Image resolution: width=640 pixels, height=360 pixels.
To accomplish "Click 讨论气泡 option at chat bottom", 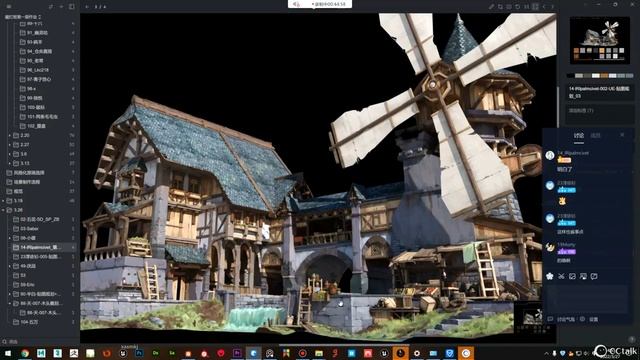I will tap(566, 320).
